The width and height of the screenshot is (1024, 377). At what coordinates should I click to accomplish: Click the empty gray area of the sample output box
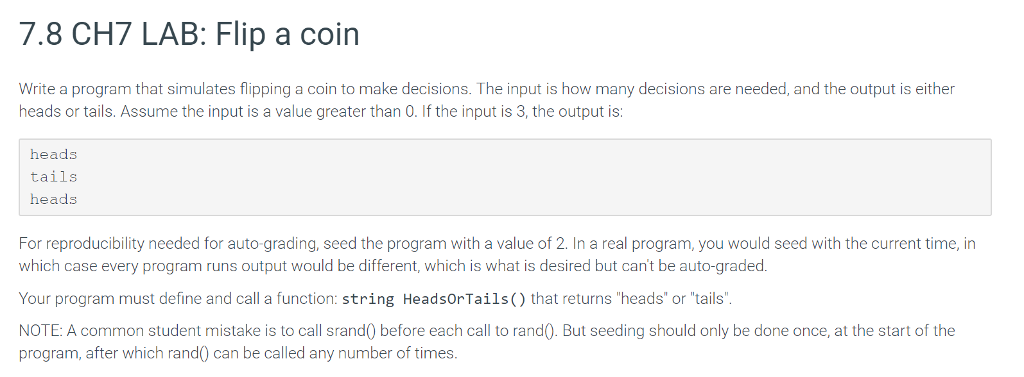[x=522, y=177]
